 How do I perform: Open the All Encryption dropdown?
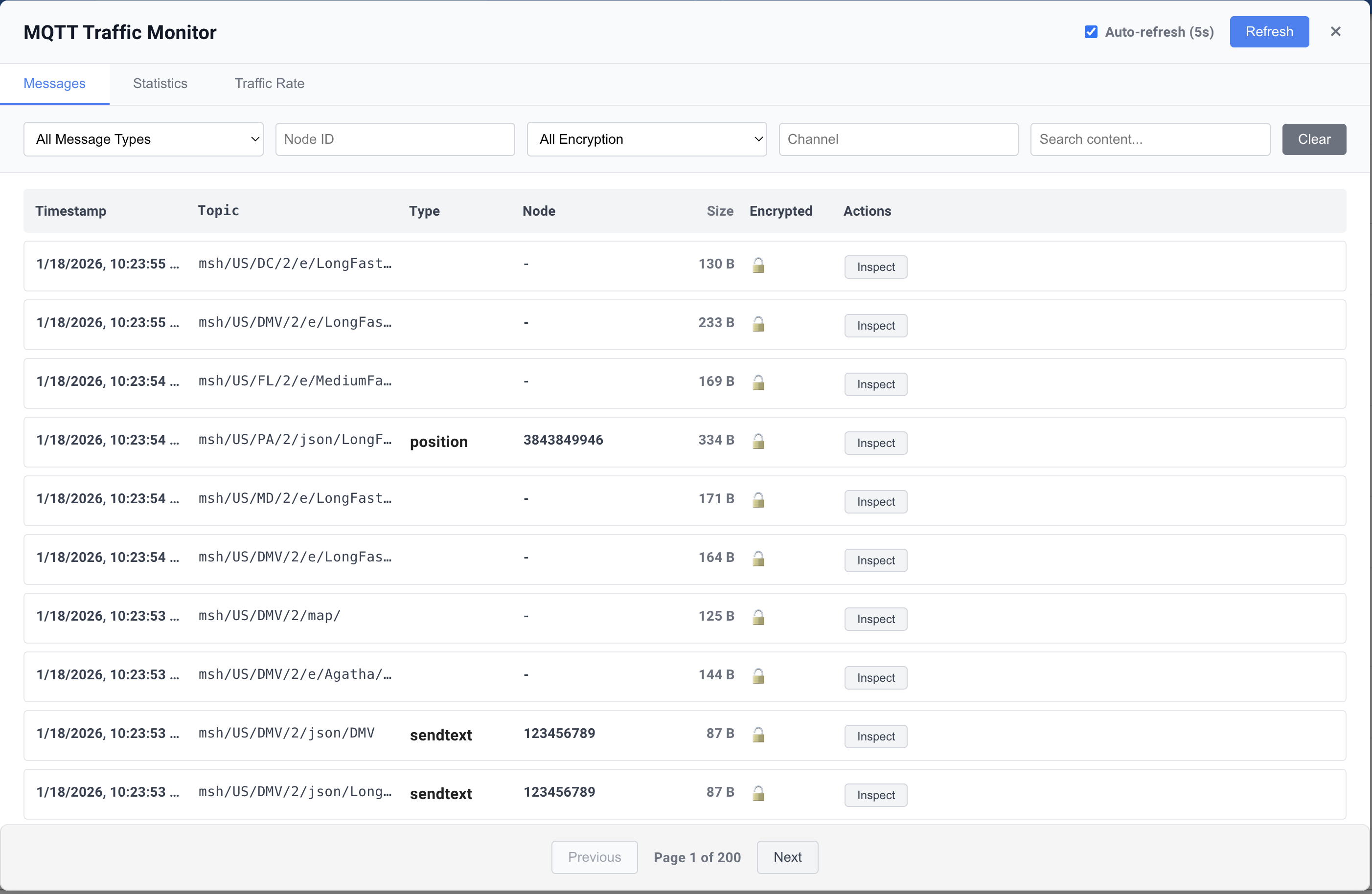[x=646, y=139]
